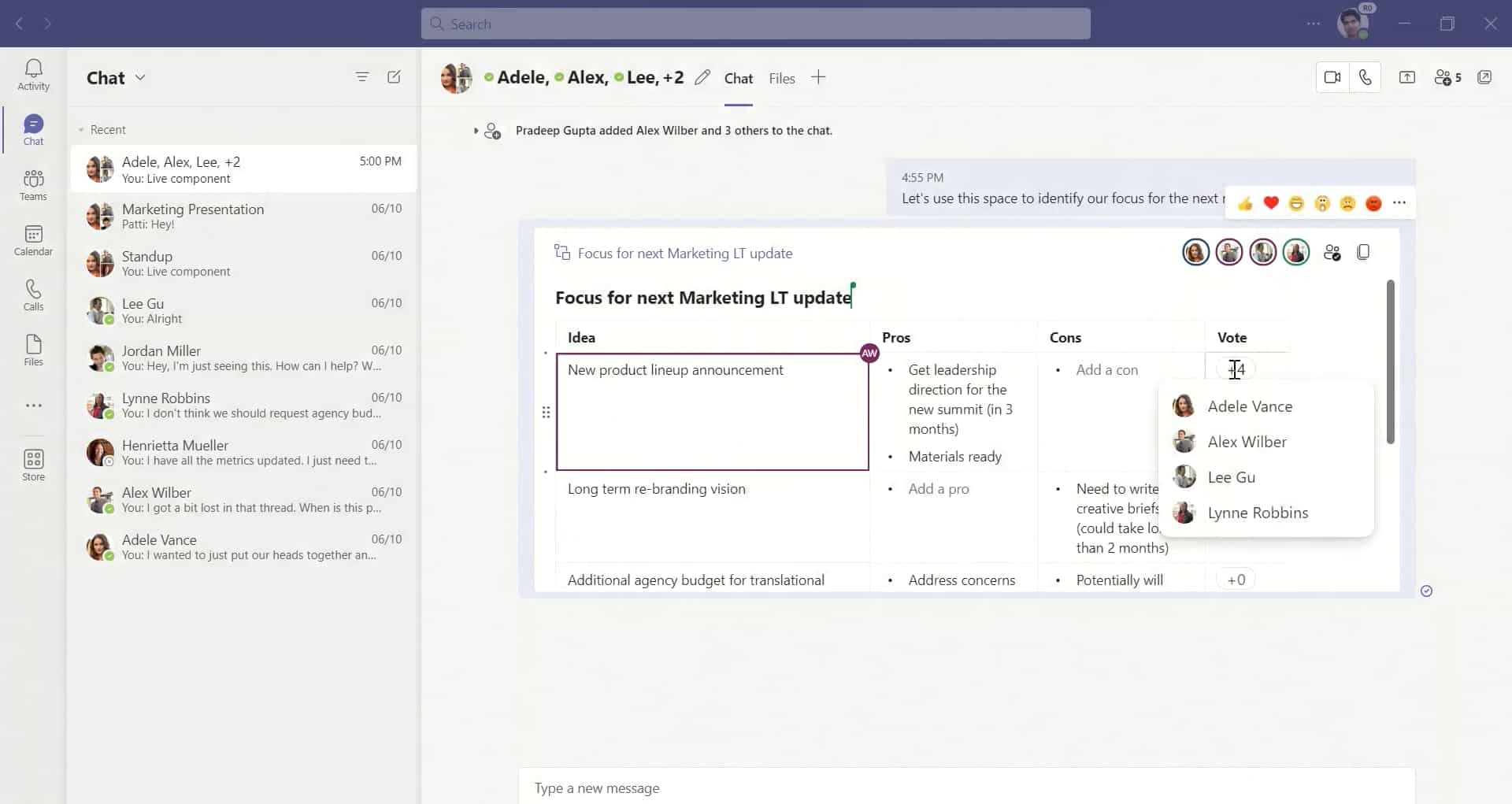Select the Adele, Alex, Lee, +2 chat

click(x=244, y=169)
